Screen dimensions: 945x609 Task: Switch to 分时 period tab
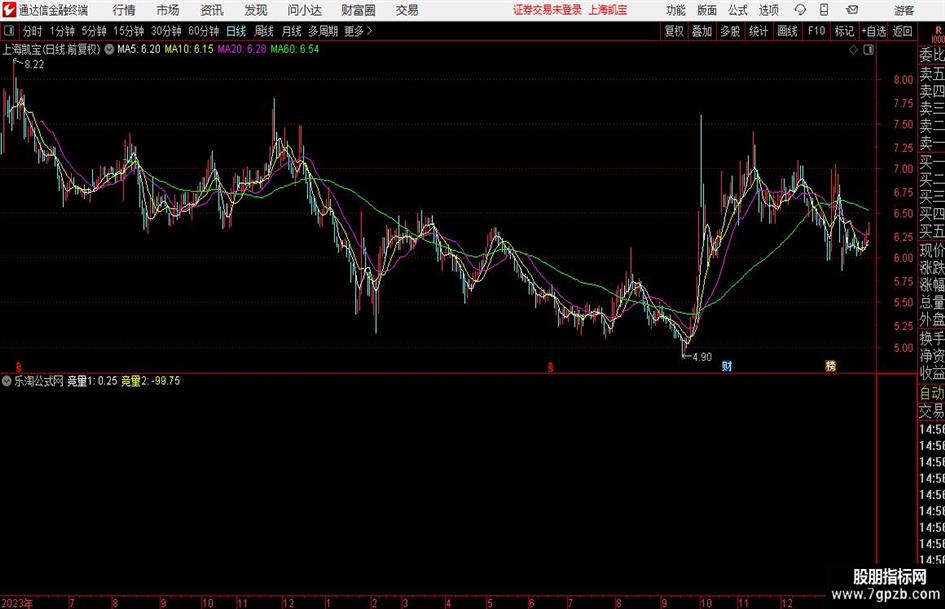[33, 31]
